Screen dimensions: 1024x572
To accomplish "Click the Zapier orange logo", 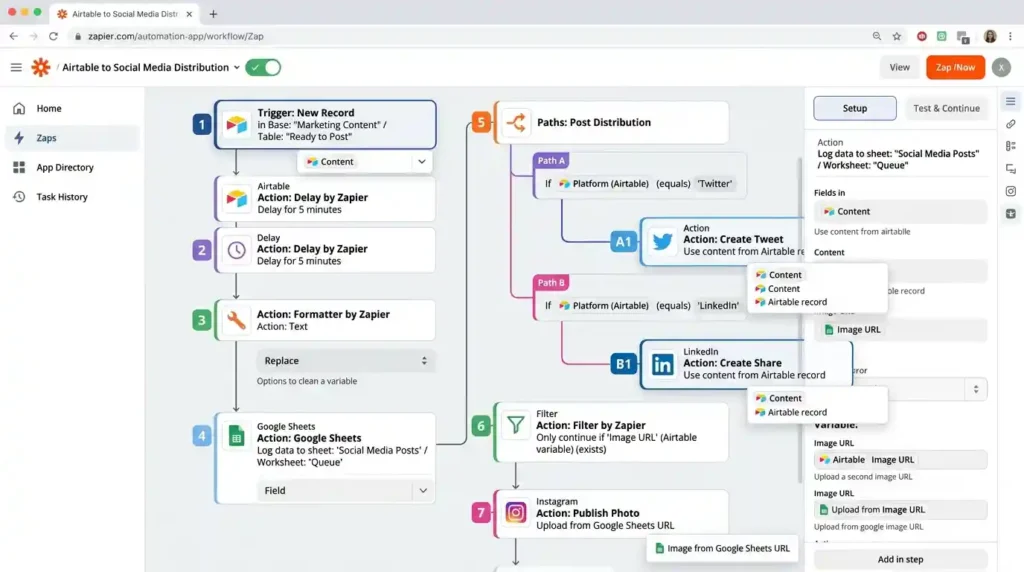I will [x=40, y=67].
